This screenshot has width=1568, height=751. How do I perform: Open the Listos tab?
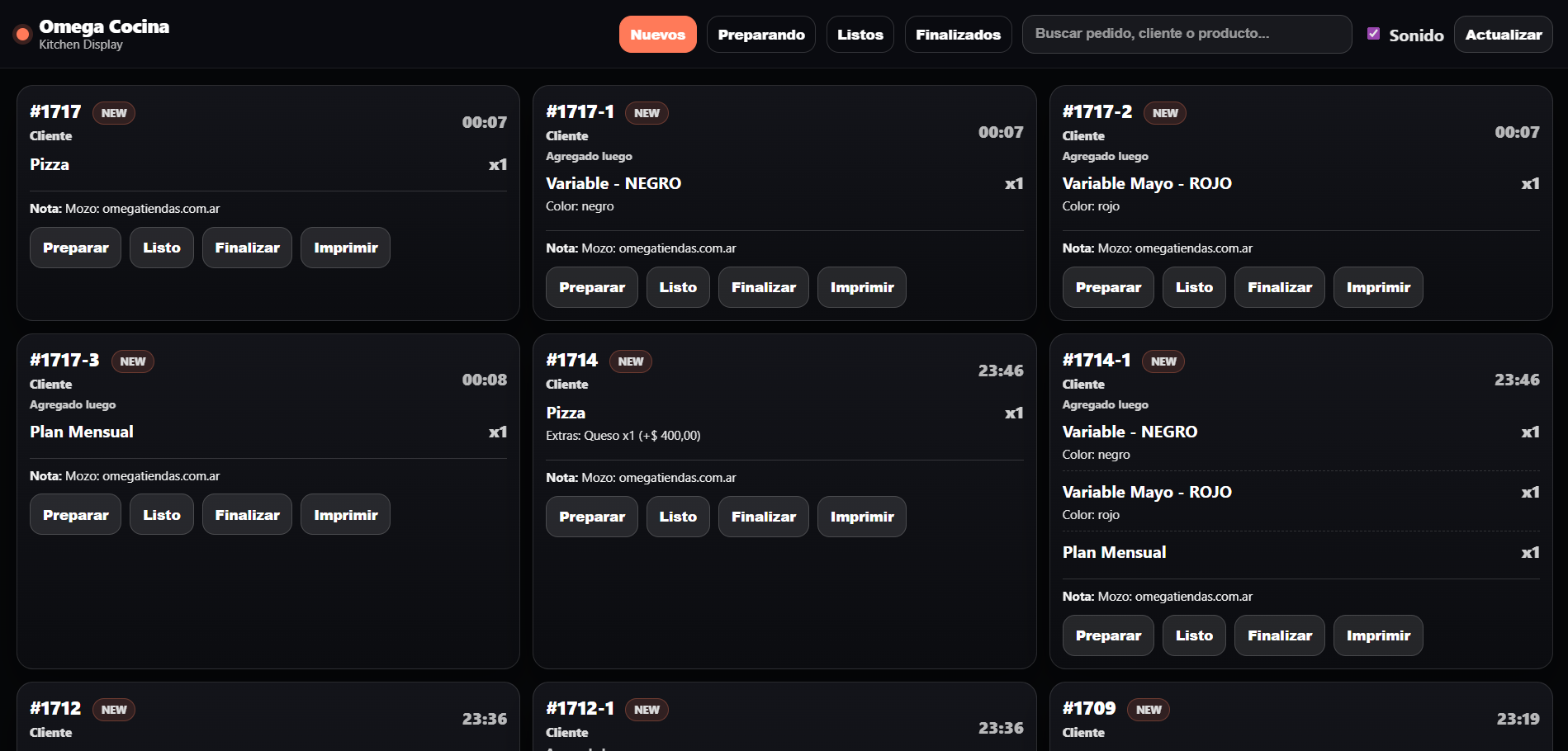click(860, 35)
